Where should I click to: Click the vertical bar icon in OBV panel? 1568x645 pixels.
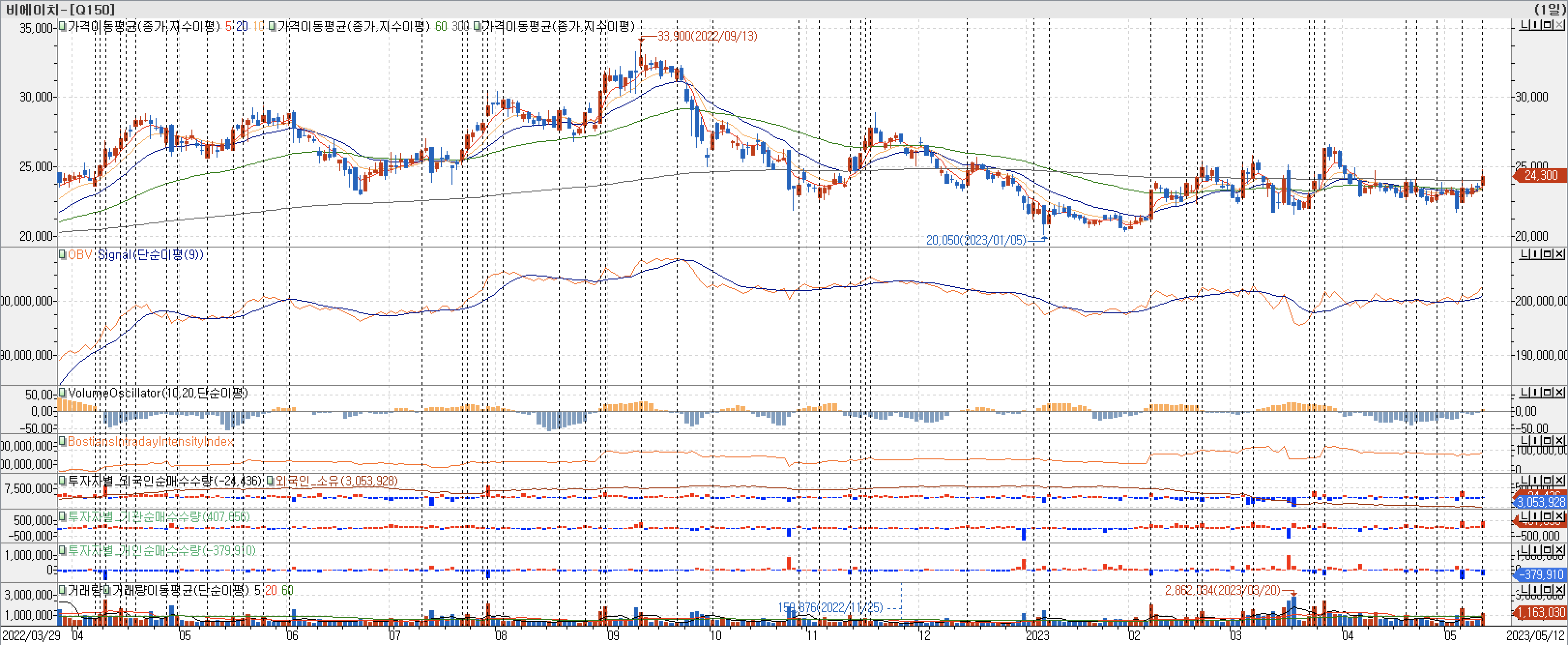[x=1536, y=254]
